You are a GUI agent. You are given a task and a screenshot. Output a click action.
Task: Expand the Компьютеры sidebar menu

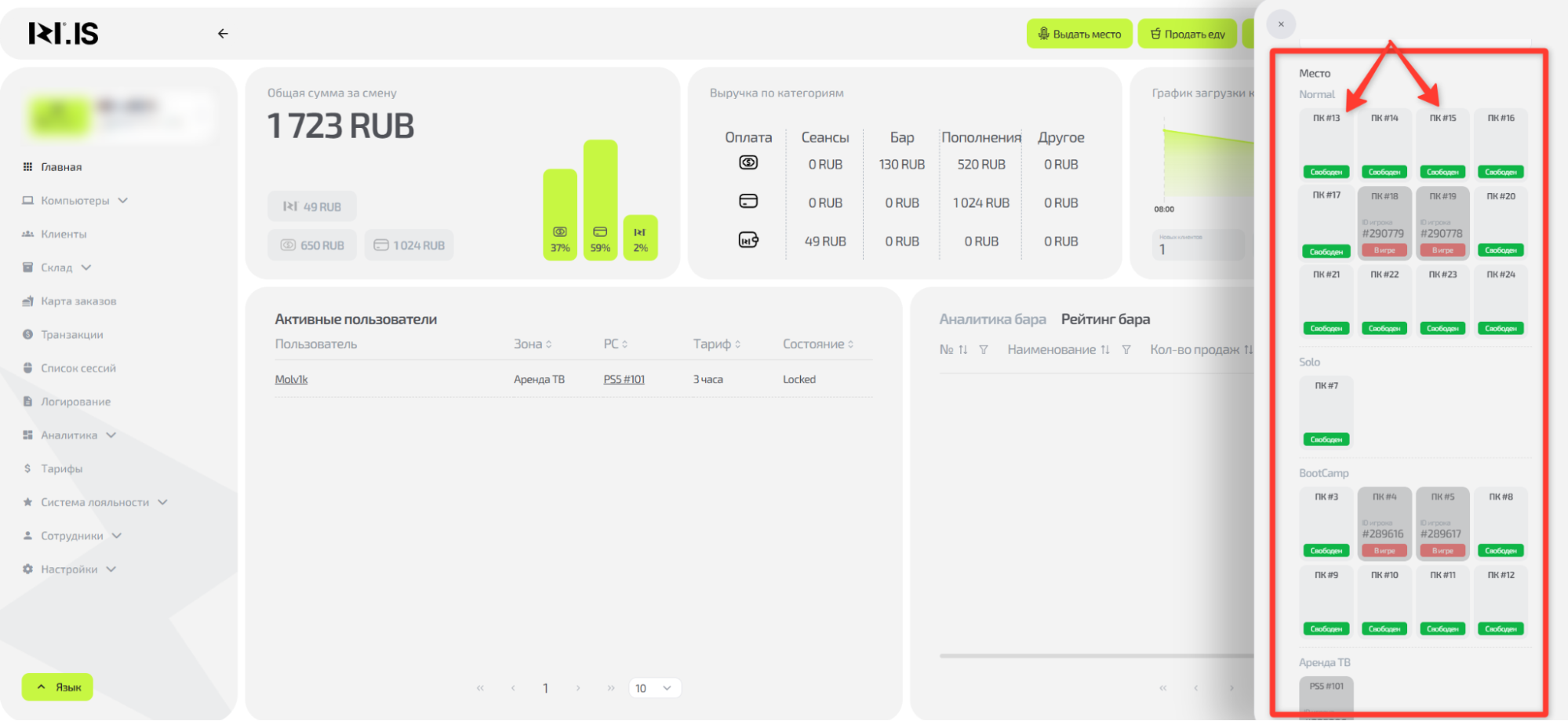point(123,201)
